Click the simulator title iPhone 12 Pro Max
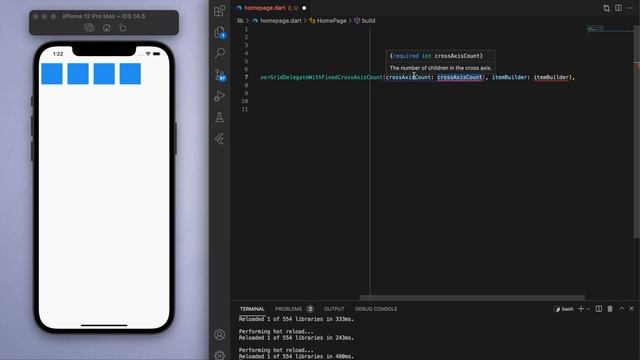Image resolution: width=640 pixels, height=360 pixels. 104,16
